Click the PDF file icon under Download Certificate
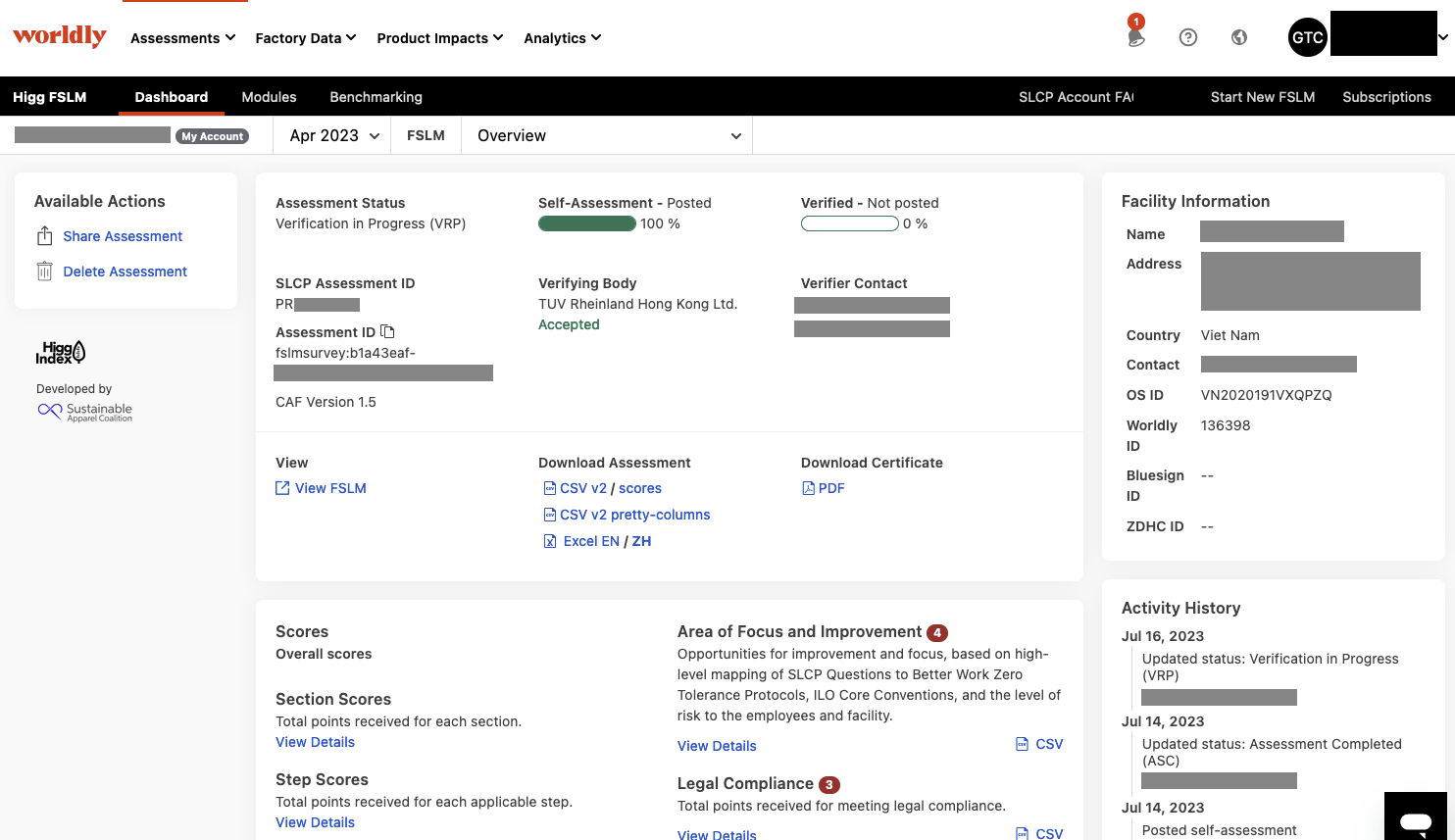1455x840 pixels. click(808, 488)
